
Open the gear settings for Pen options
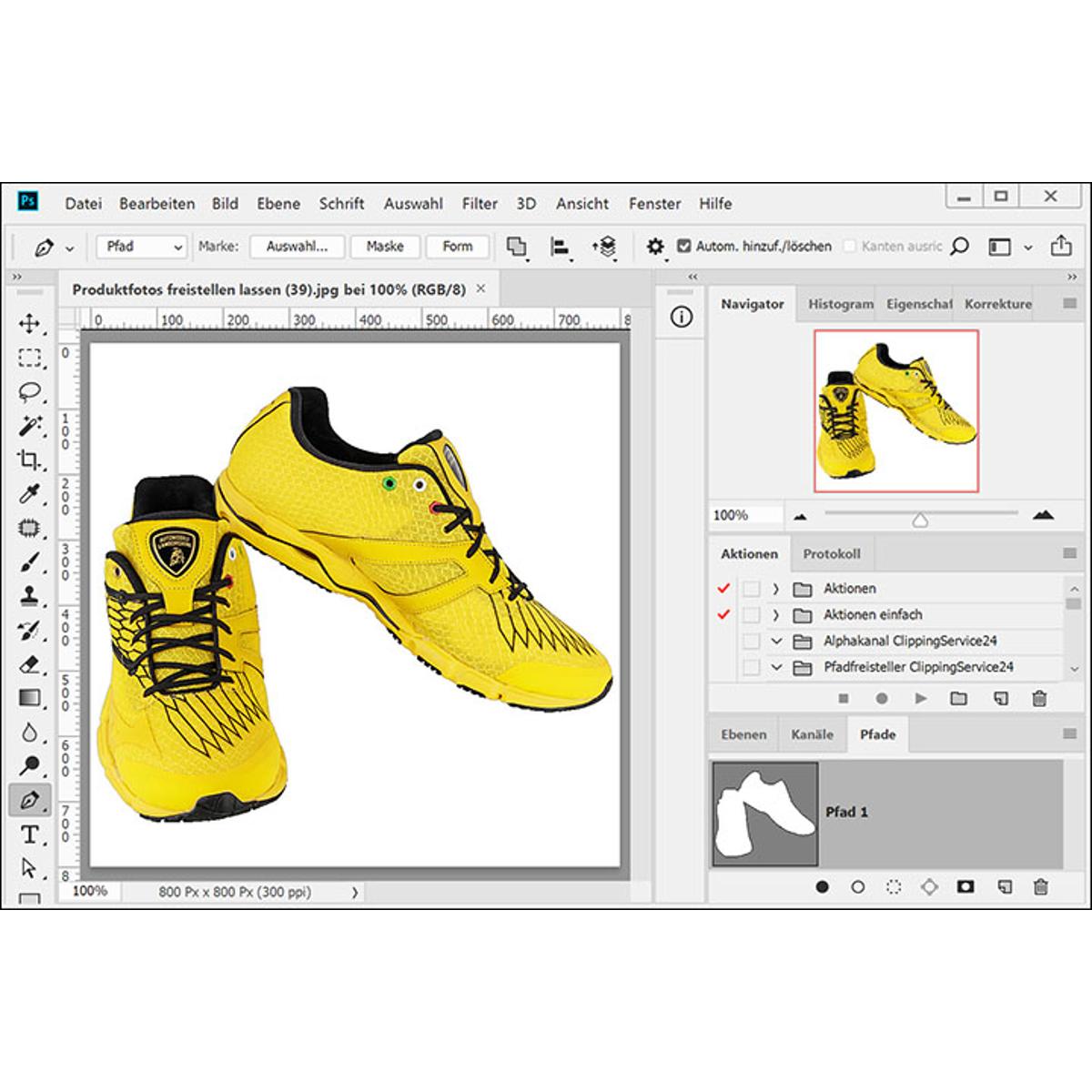point(655,247)
